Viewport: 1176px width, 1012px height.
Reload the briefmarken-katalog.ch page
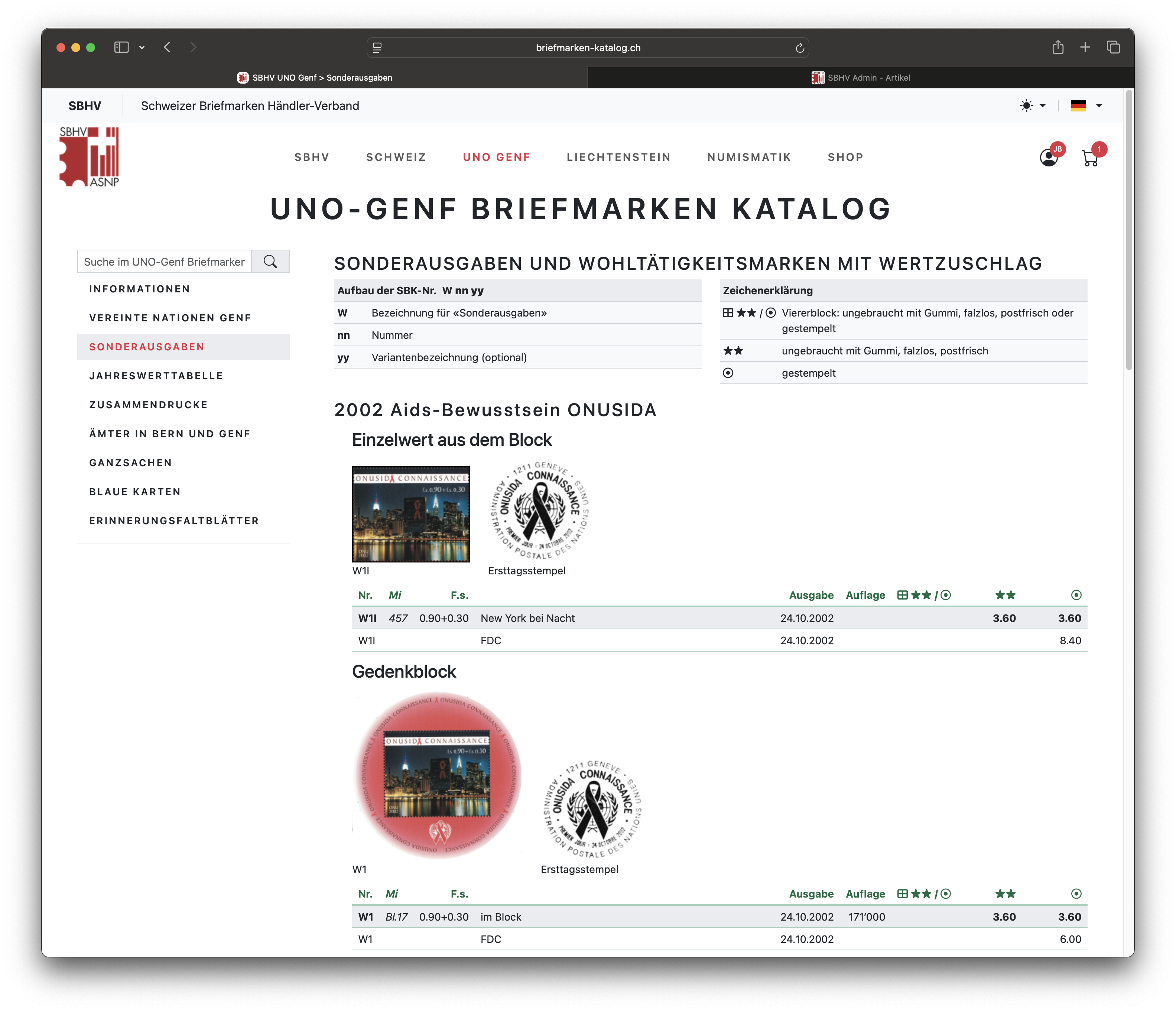pos(800,48)
